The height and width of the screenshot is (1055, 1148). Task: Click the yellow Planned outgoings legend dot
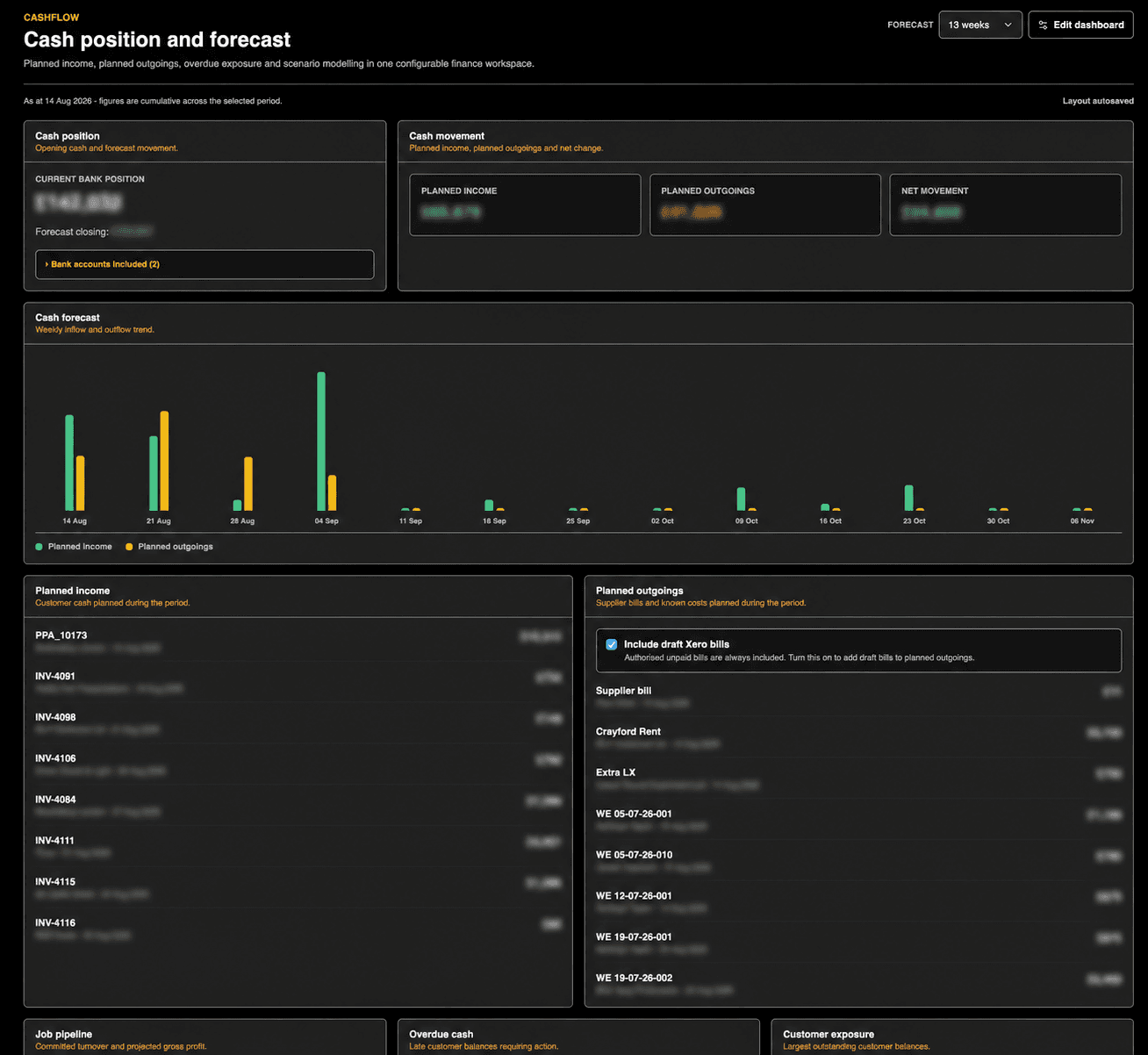(x=129, y=547)
